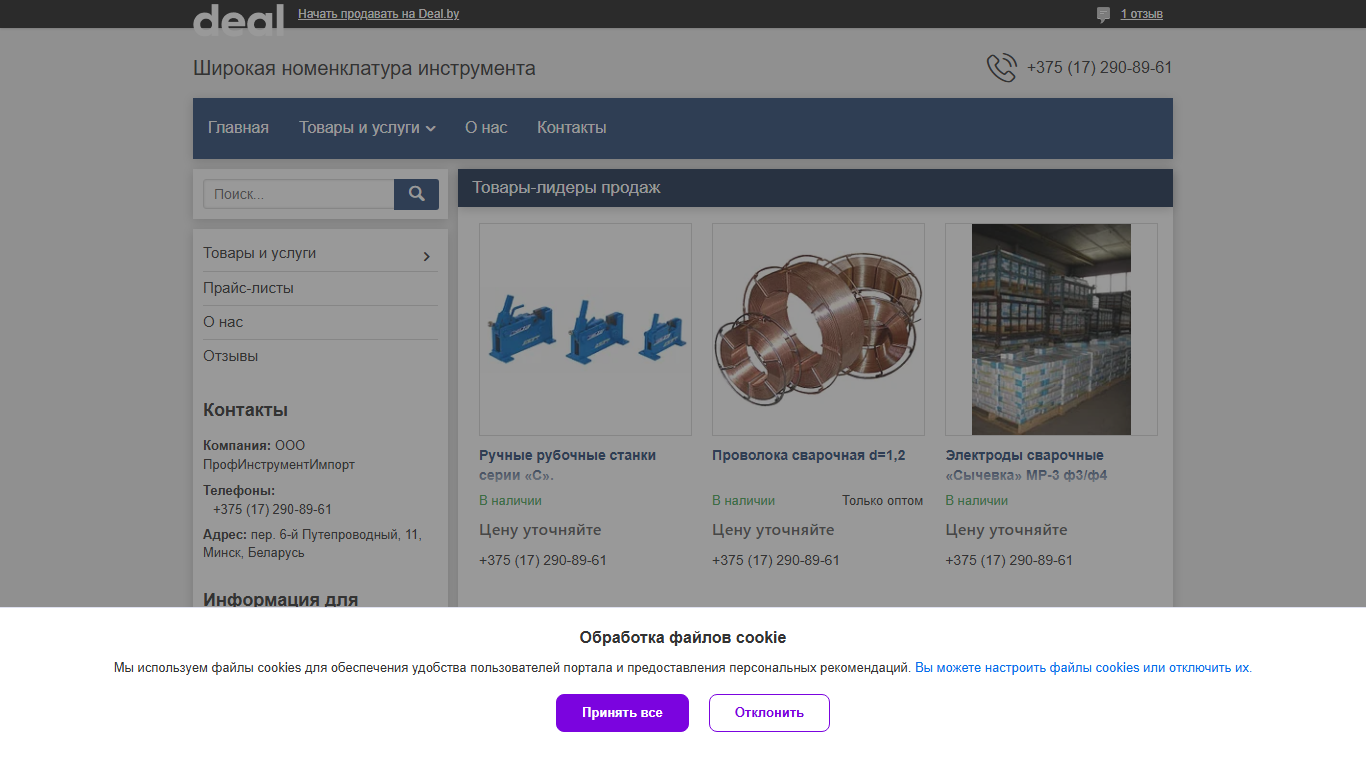
Task: Click phone number under 'Ручные рубочные станки'
Action: 543,560
